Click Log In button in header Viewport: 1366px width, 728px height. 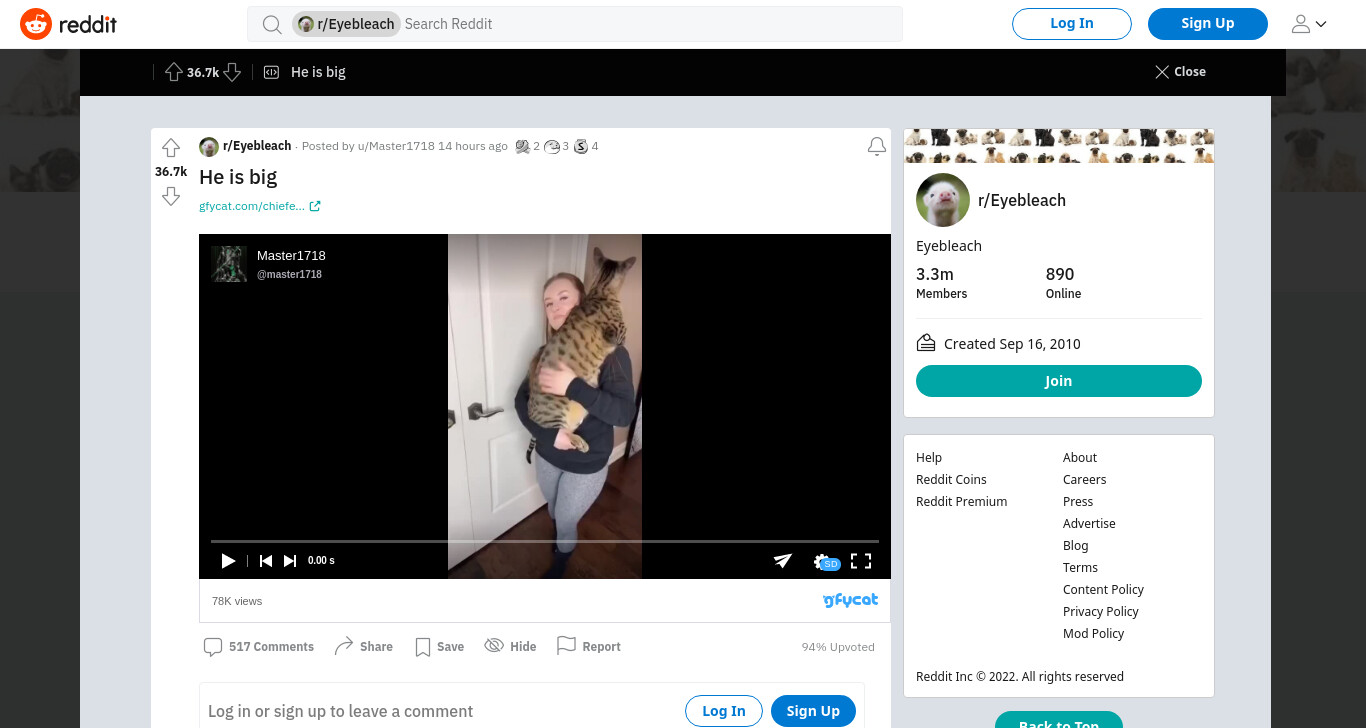tap(1072, 24)
